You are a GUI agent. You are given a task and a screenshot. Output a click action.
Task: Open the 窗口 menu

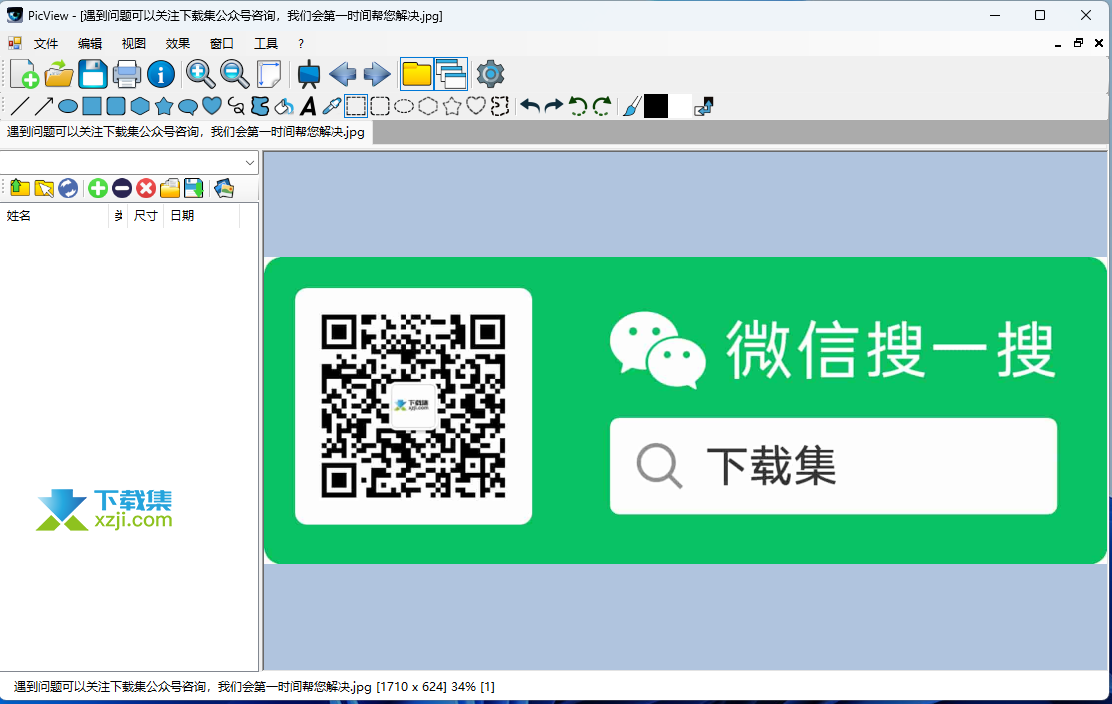(222, 43)
